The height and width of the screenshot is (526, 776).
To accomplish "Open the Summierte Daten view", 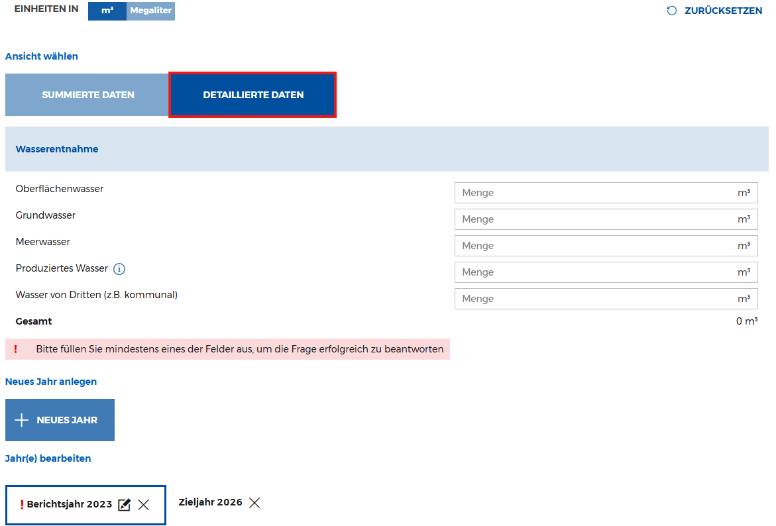I will (x=87, y=95).
